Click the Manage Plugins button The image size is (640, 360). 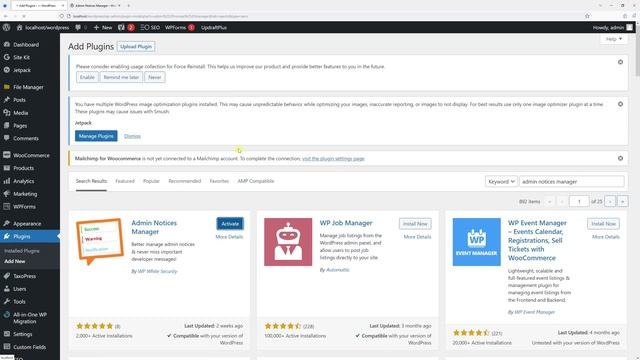pyautogui.click(x=96, y=136)
